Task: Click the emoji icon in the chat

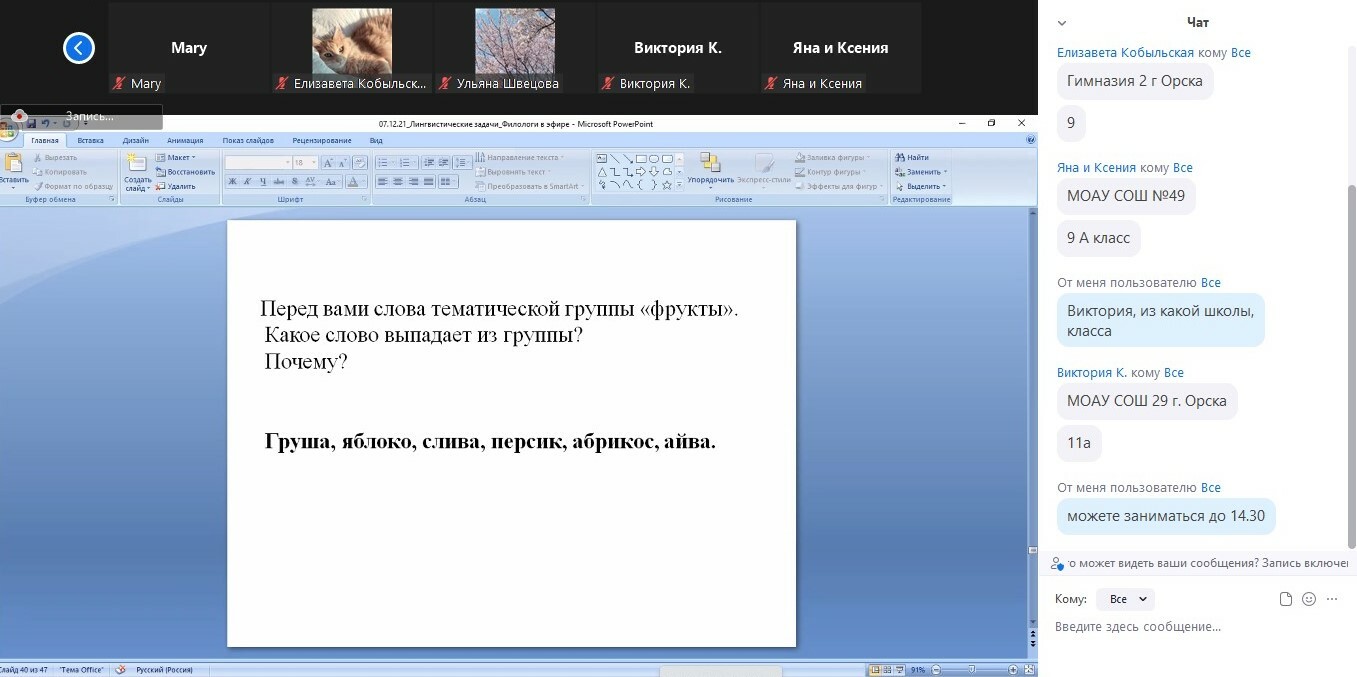Action: coord(1309,599)
